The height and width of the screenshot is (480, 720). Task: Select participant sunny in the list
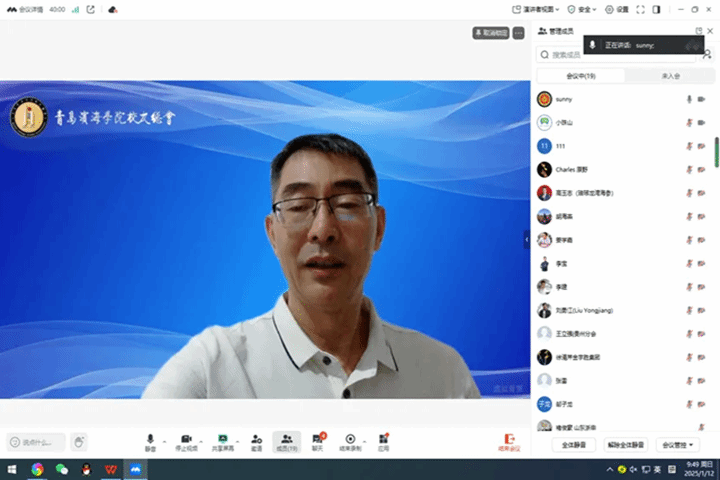click(x=622, y=99)
